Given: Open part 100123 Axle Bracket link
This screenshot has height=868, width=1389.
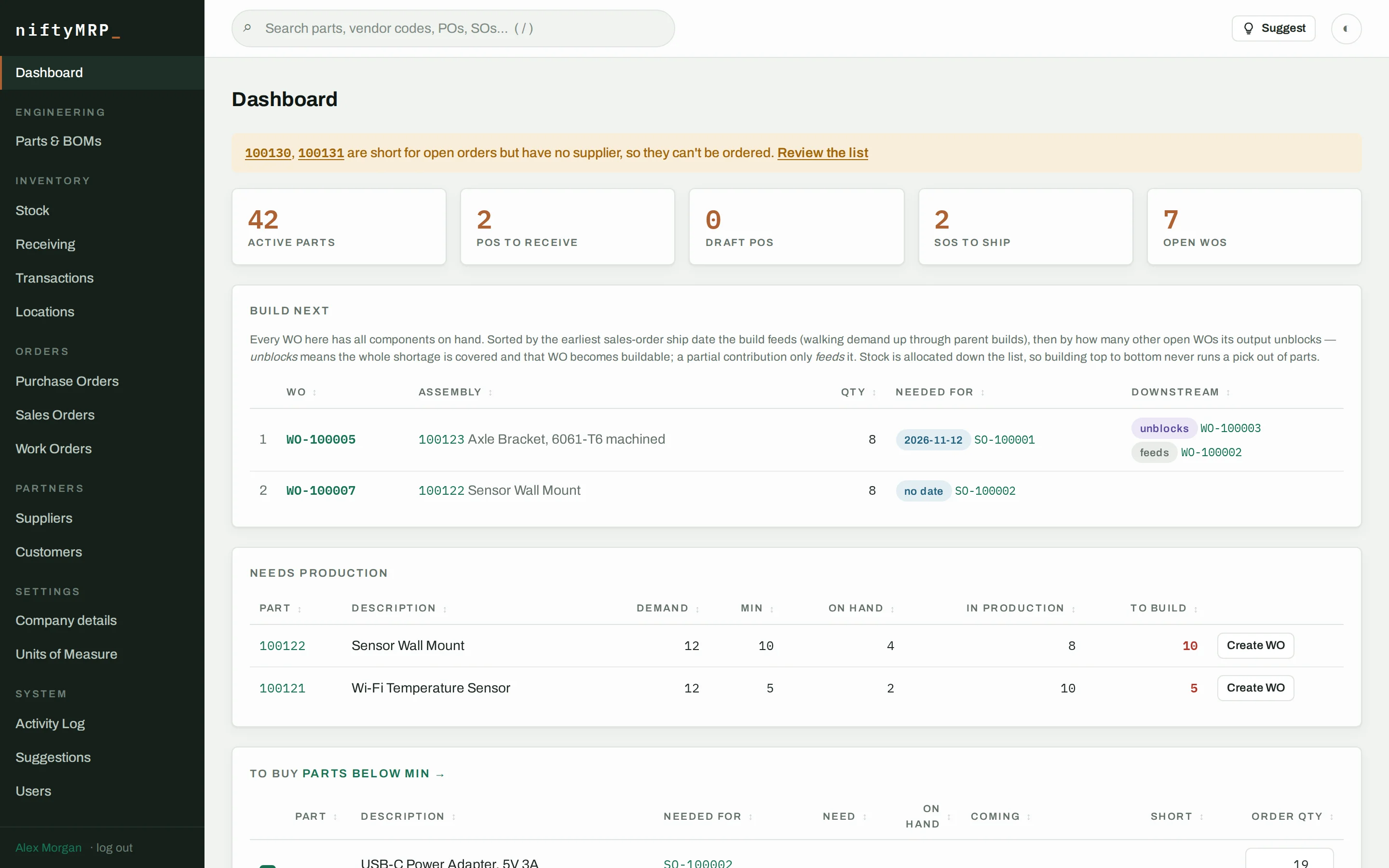Looking at the screenshot, I should (x=441, y=440).
